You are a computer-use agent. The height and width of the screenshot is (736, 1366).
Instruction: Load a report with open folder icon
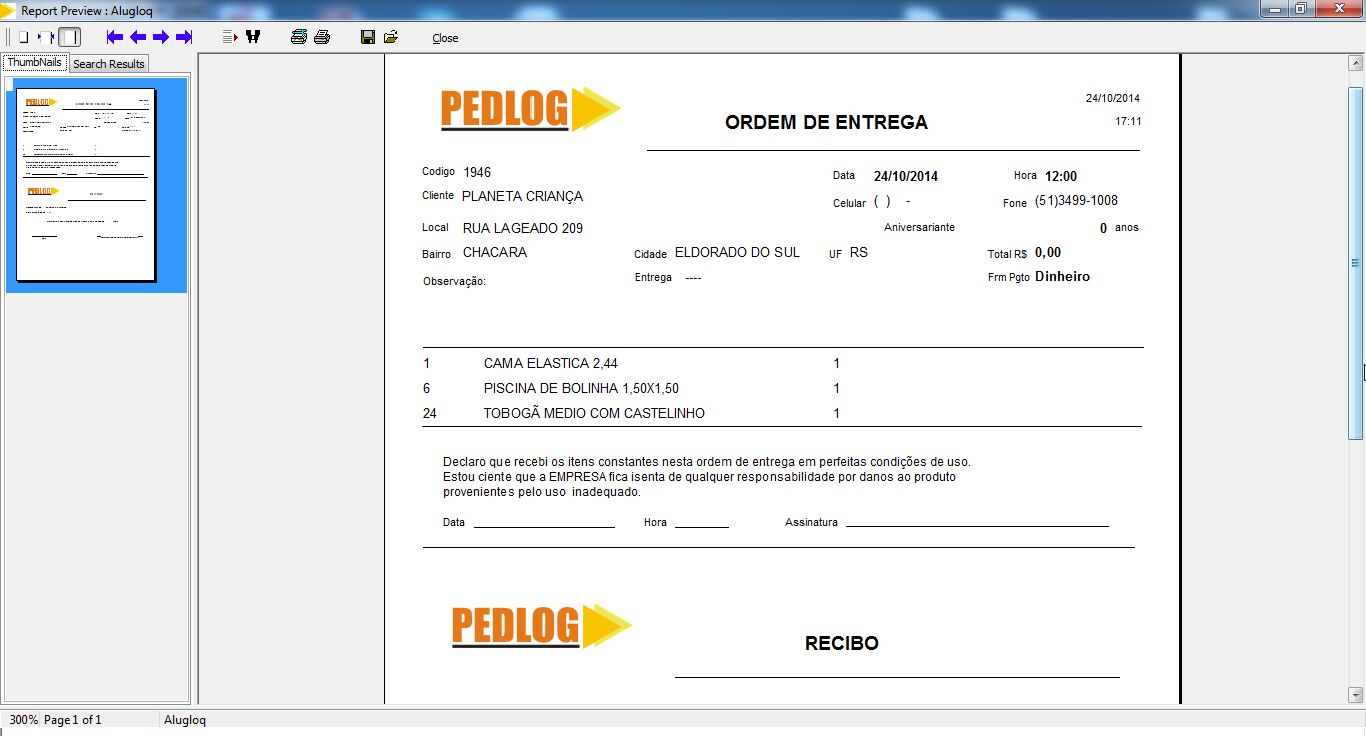click(390, 37)
